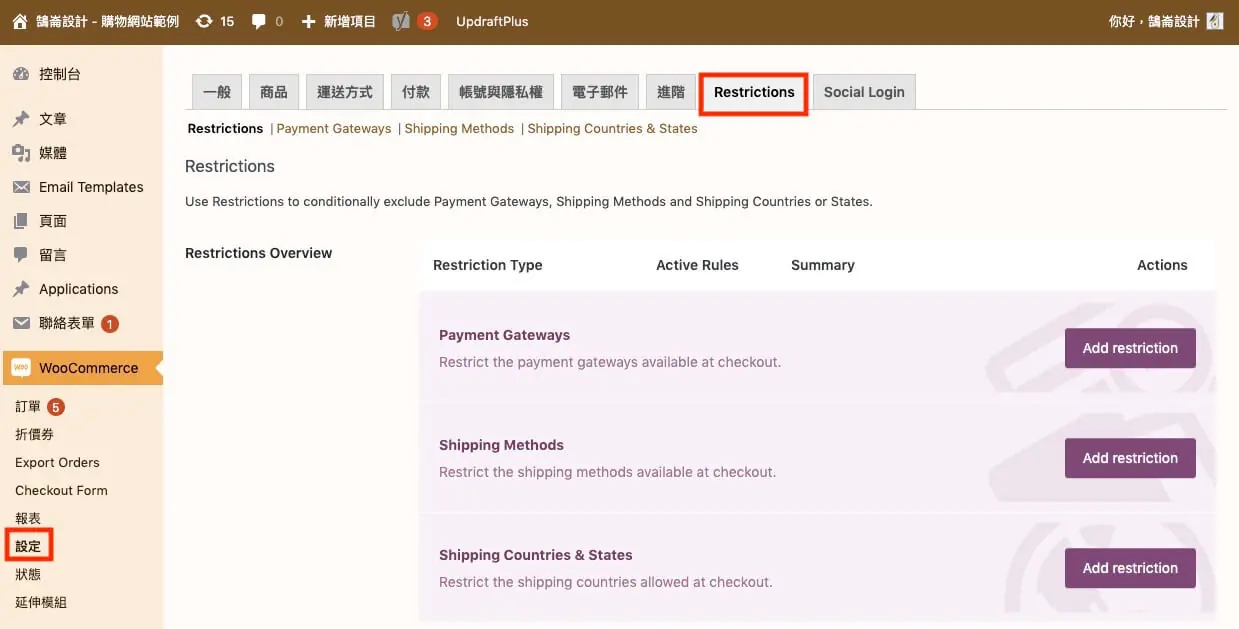This screenshot has height=629, width=1239.
Task: Open 折價券 under WooCommerce
Action: point(34,435)
